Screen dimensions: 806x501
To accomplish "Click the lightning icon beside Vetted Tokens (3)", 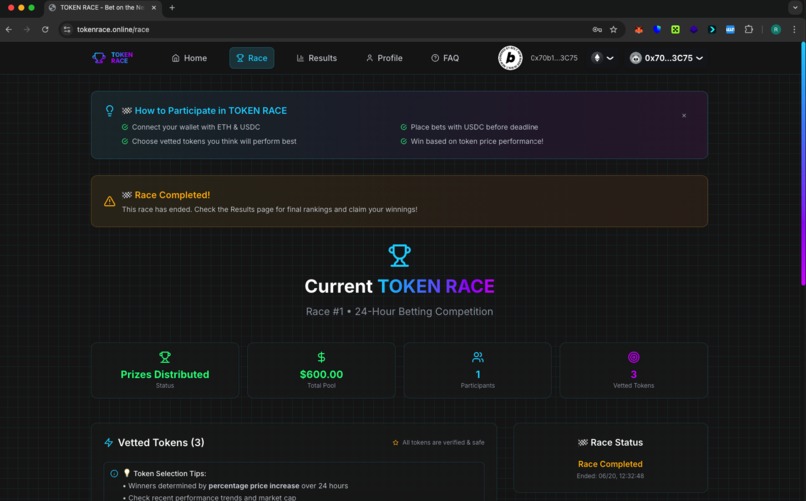I will (108, 442).
